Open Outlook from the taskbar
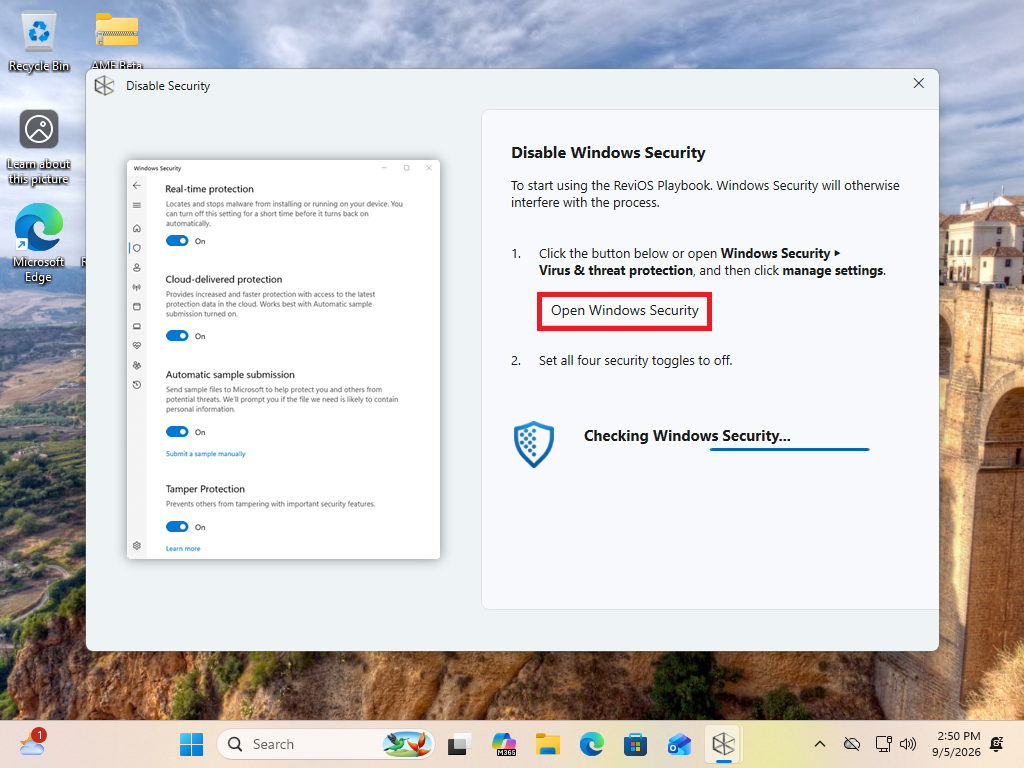1024x768 pixels. [x=679, y=744]
